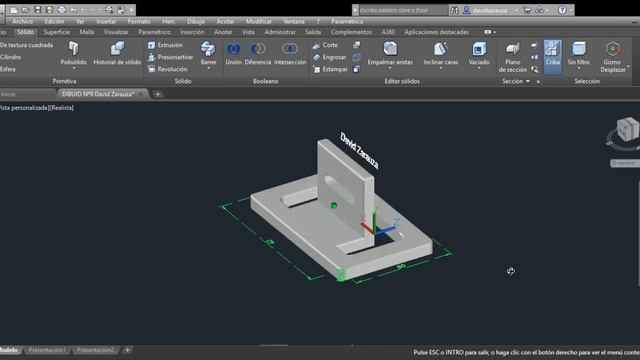Open Historial de sólido tool
640x360 pixels.
(117, 49)
